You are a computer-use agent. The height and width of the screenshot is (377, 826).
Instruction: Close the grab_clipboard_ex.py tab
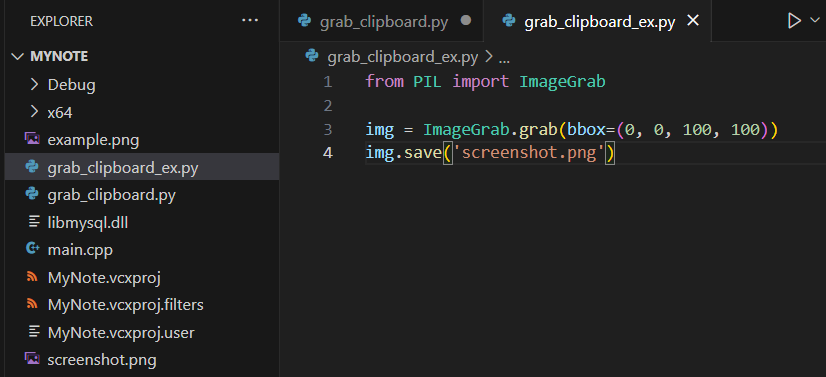(694, 21)
